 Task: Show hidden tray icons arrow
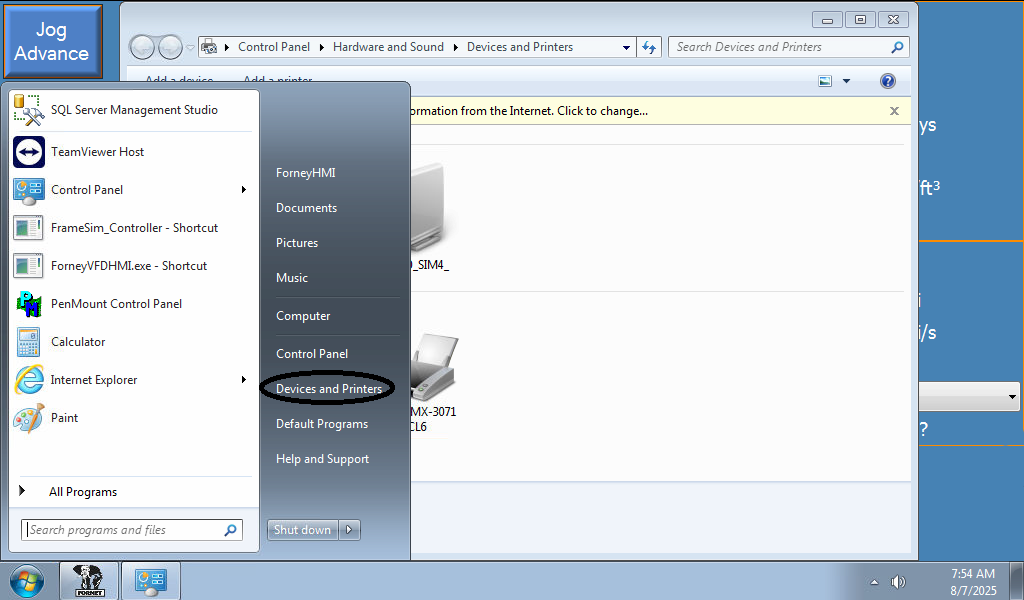pyautogui.click(x=874, y=582)
